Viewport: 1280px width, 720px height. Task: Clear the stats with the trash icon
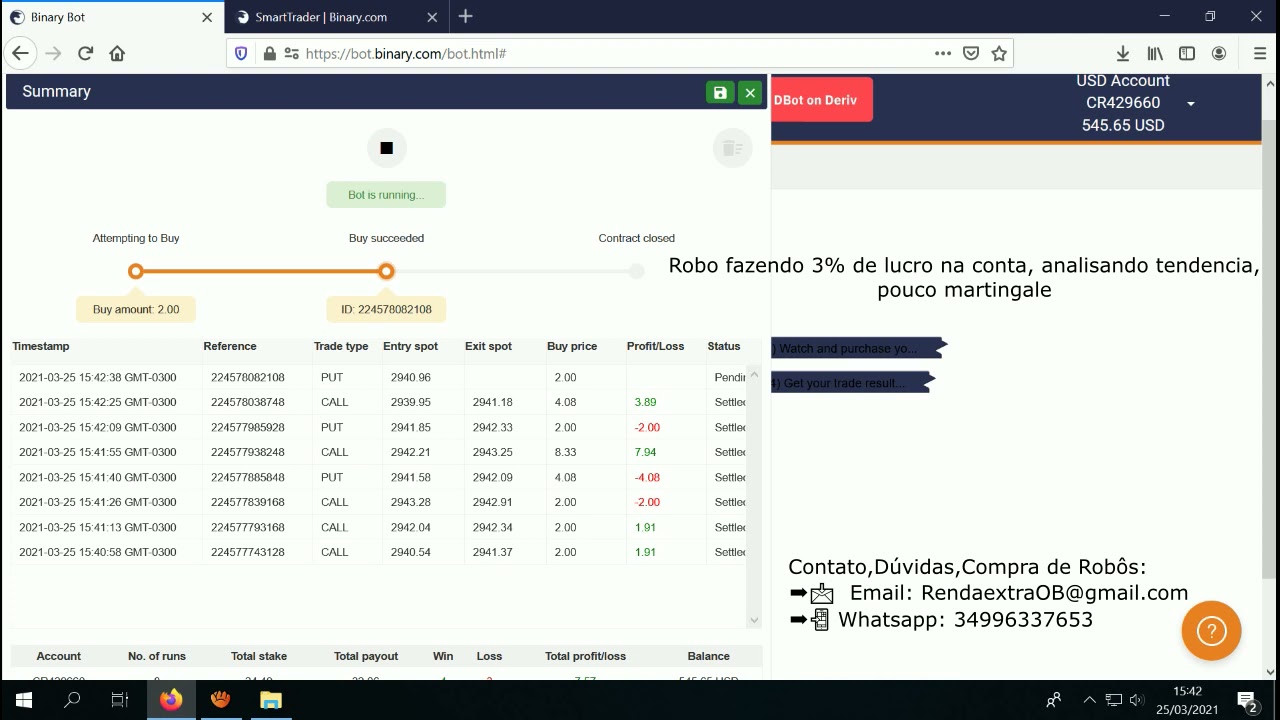pos(732,148)
